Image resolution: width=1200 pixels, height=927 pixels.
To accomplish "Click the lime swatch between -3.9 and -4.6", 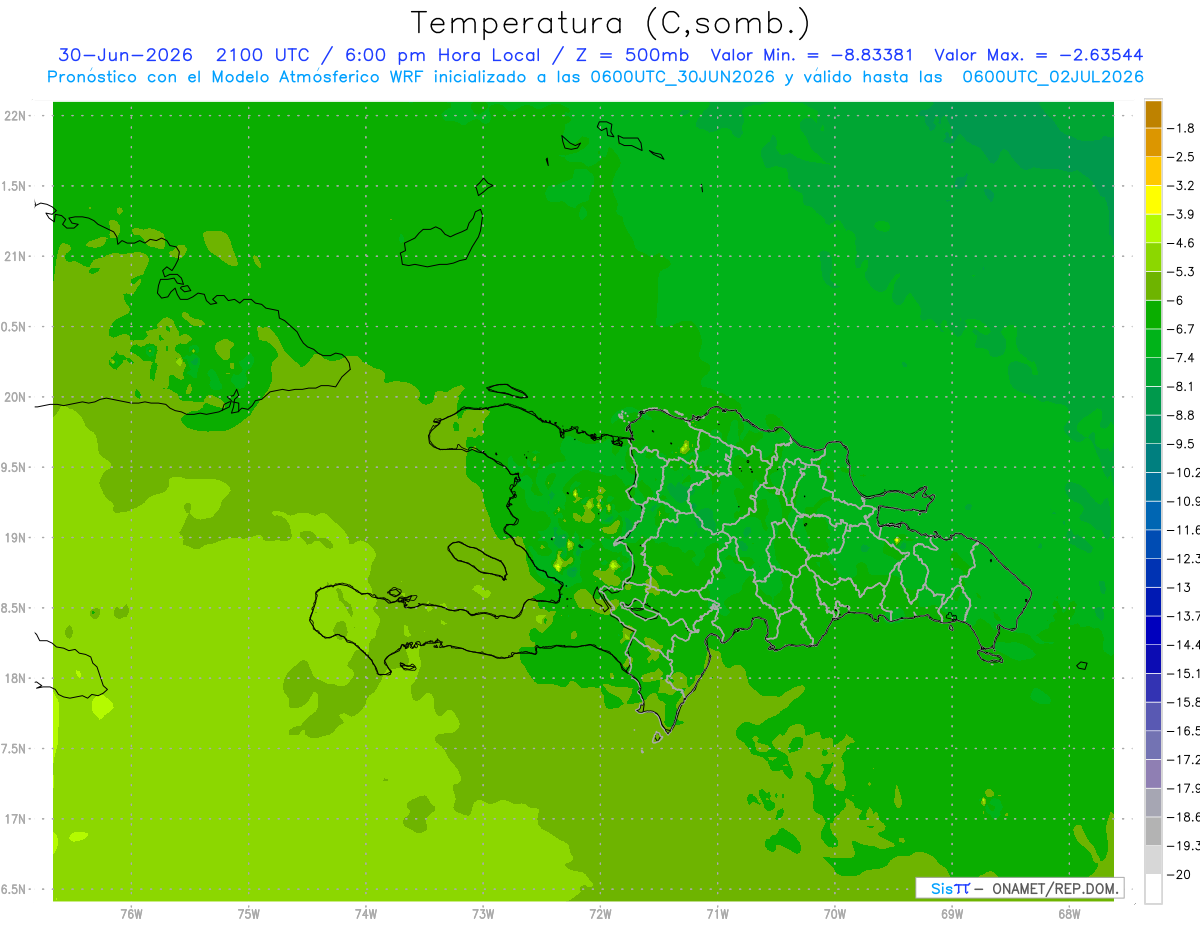I will pos(1153,229).
